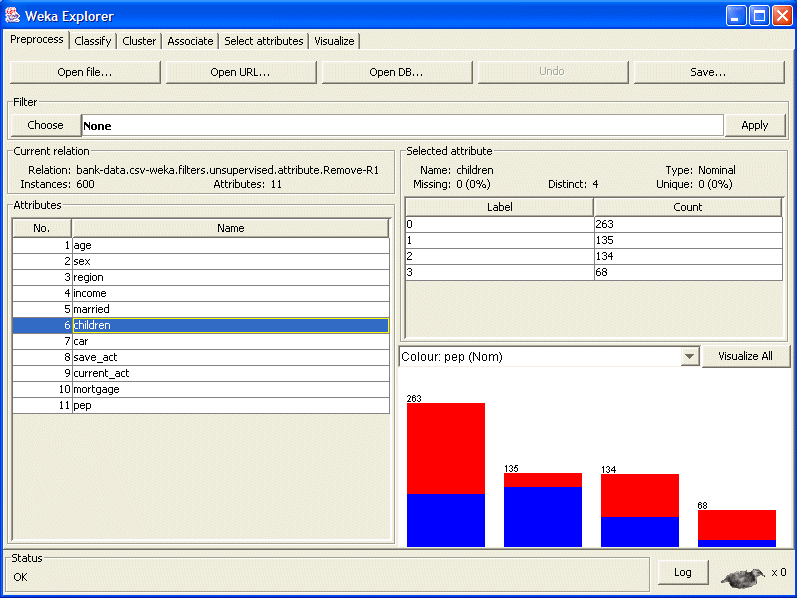Open the Colour pep (Nom) dropdown
797x598 pixels.
549,357
